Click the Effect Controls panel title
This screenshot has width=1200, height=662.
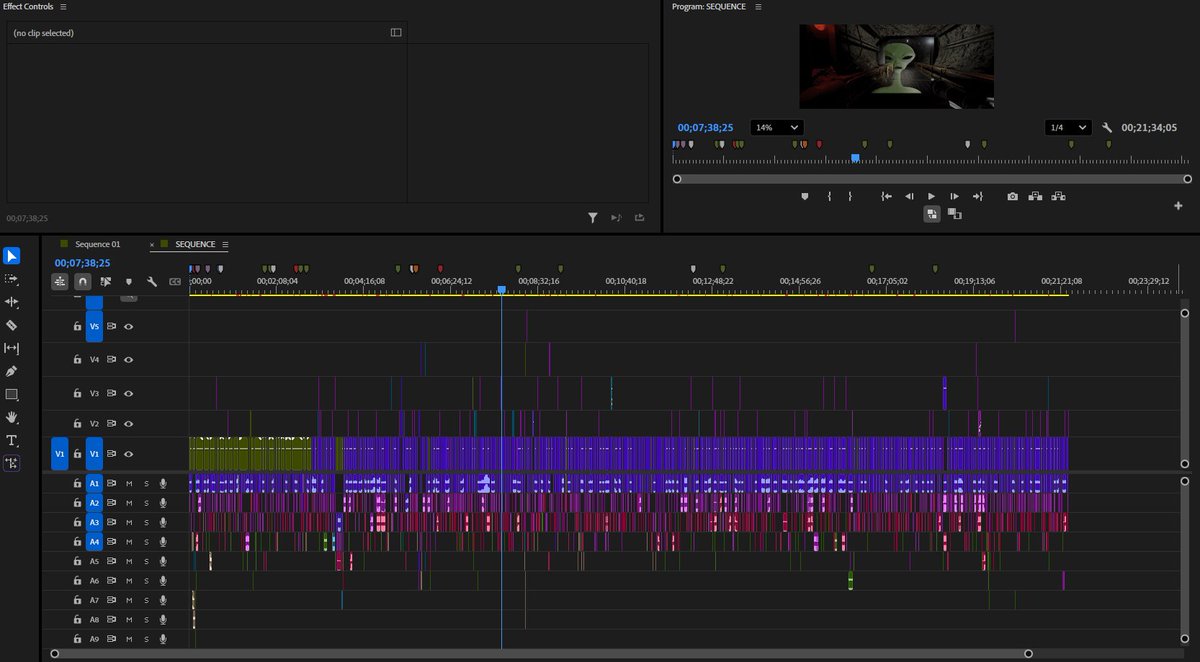(28, 7)
